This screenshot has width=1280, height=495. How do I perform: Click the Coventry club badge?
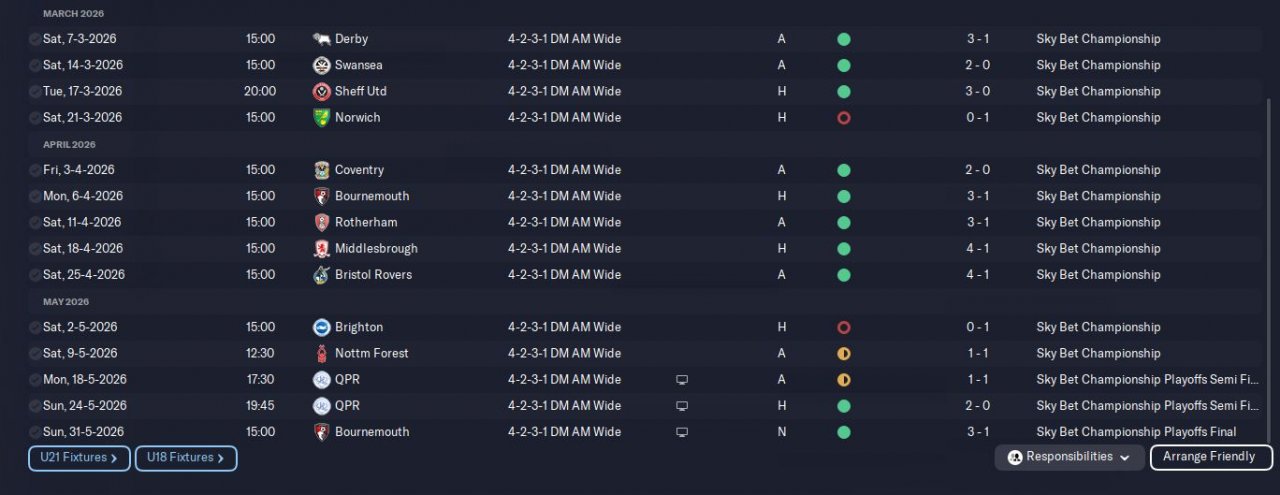[x=321, y=170]
